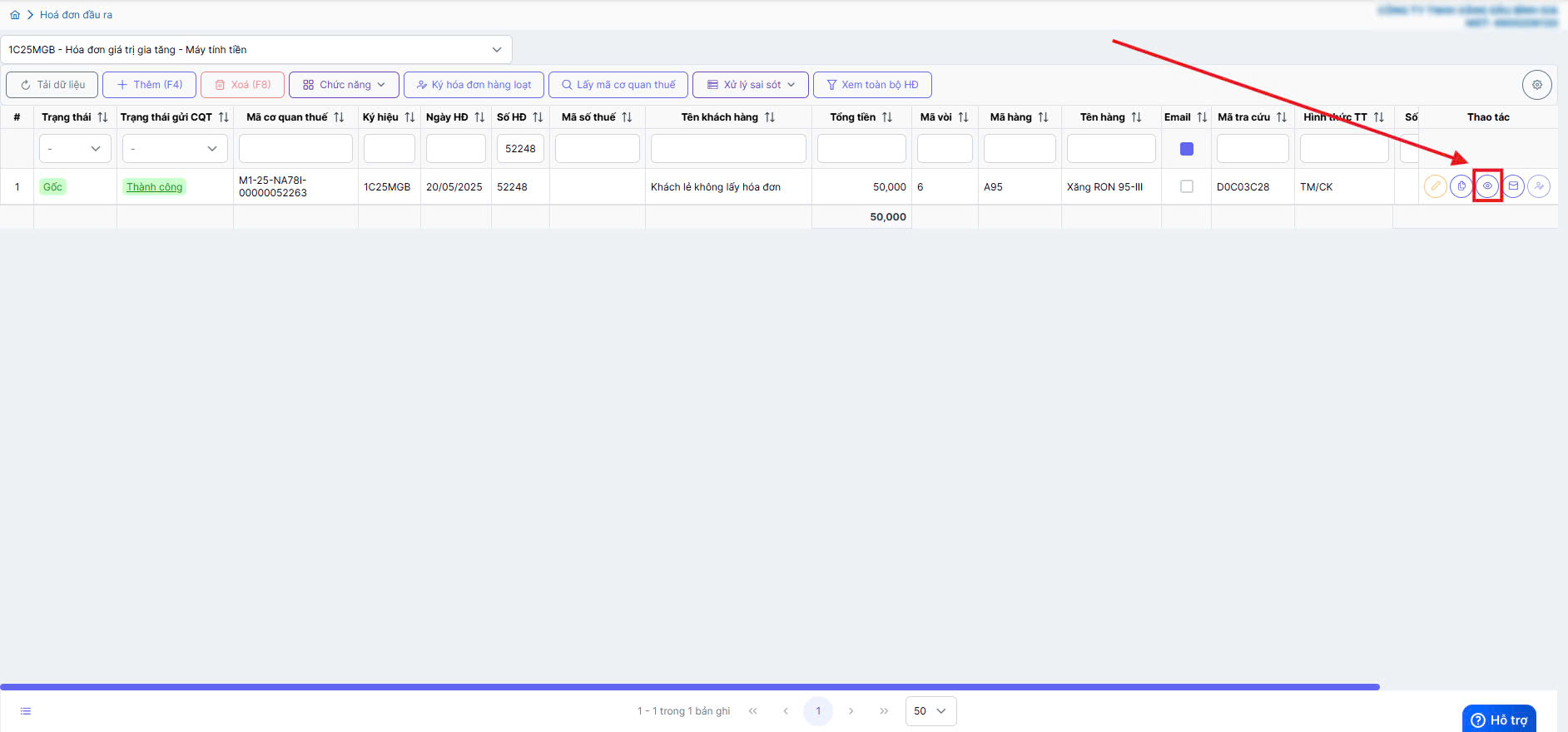Focus Ký hiệu filter field

(x=389, y=149)
